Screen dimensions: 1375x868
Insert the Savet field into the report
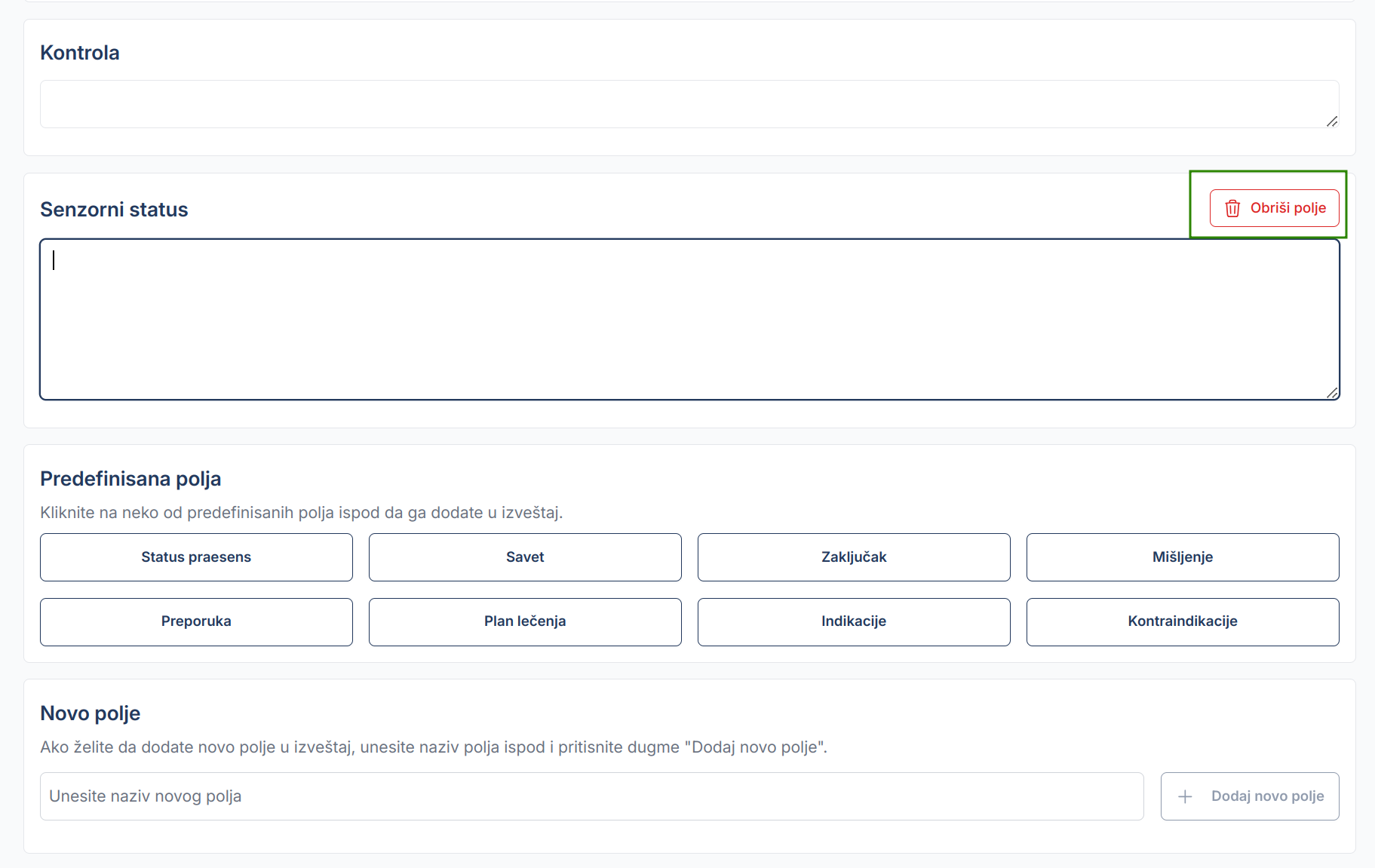pos(524,557)
